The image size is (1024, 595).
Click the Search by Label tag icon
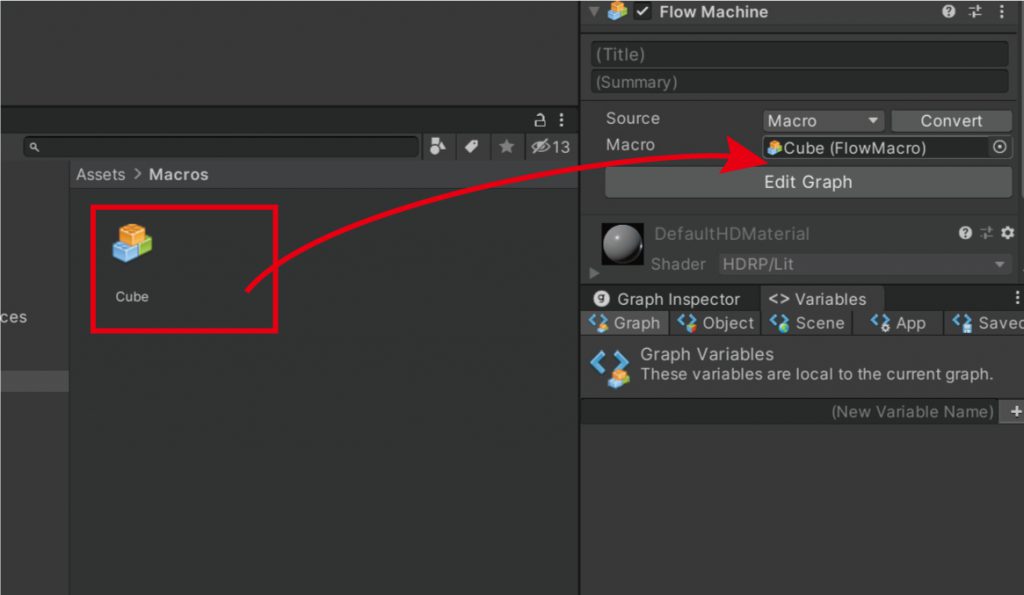[471, 147]
